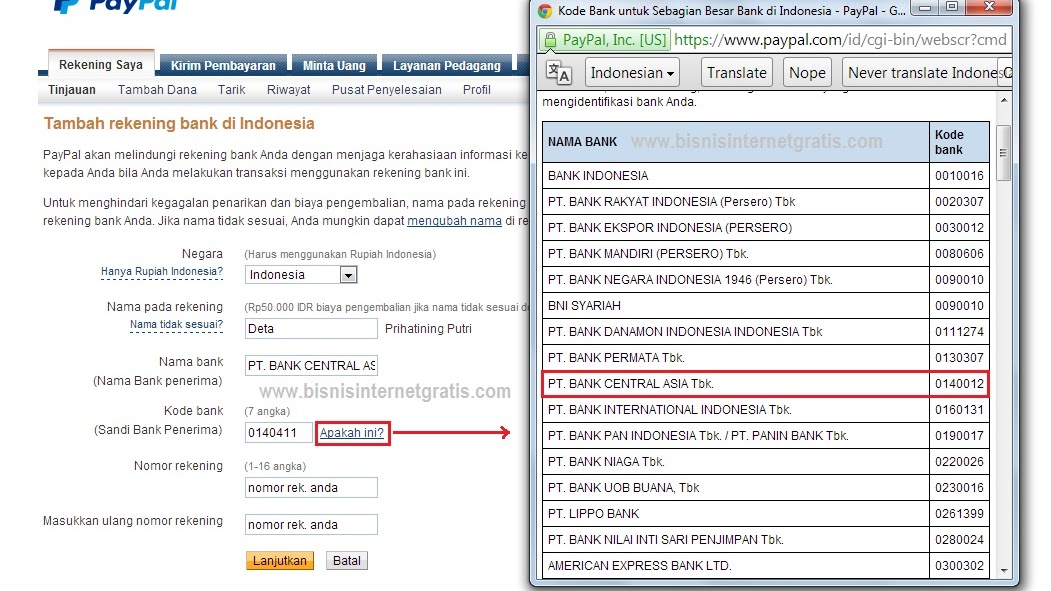Click PT. BANK NIAGA Tbk. row

(765, 462)
